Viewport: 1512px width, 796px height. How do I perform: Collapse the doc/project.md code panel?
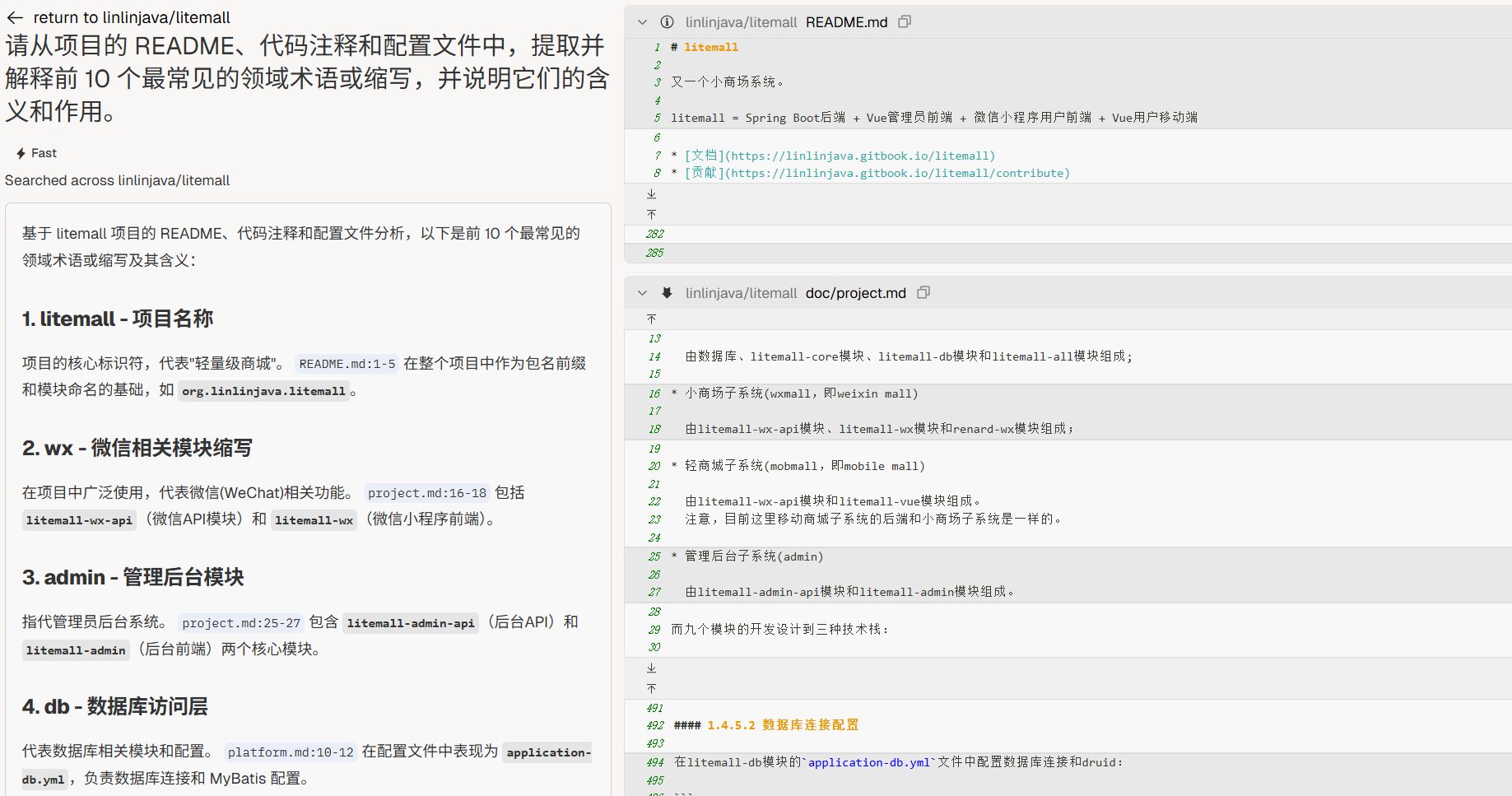tap(643, 293)
